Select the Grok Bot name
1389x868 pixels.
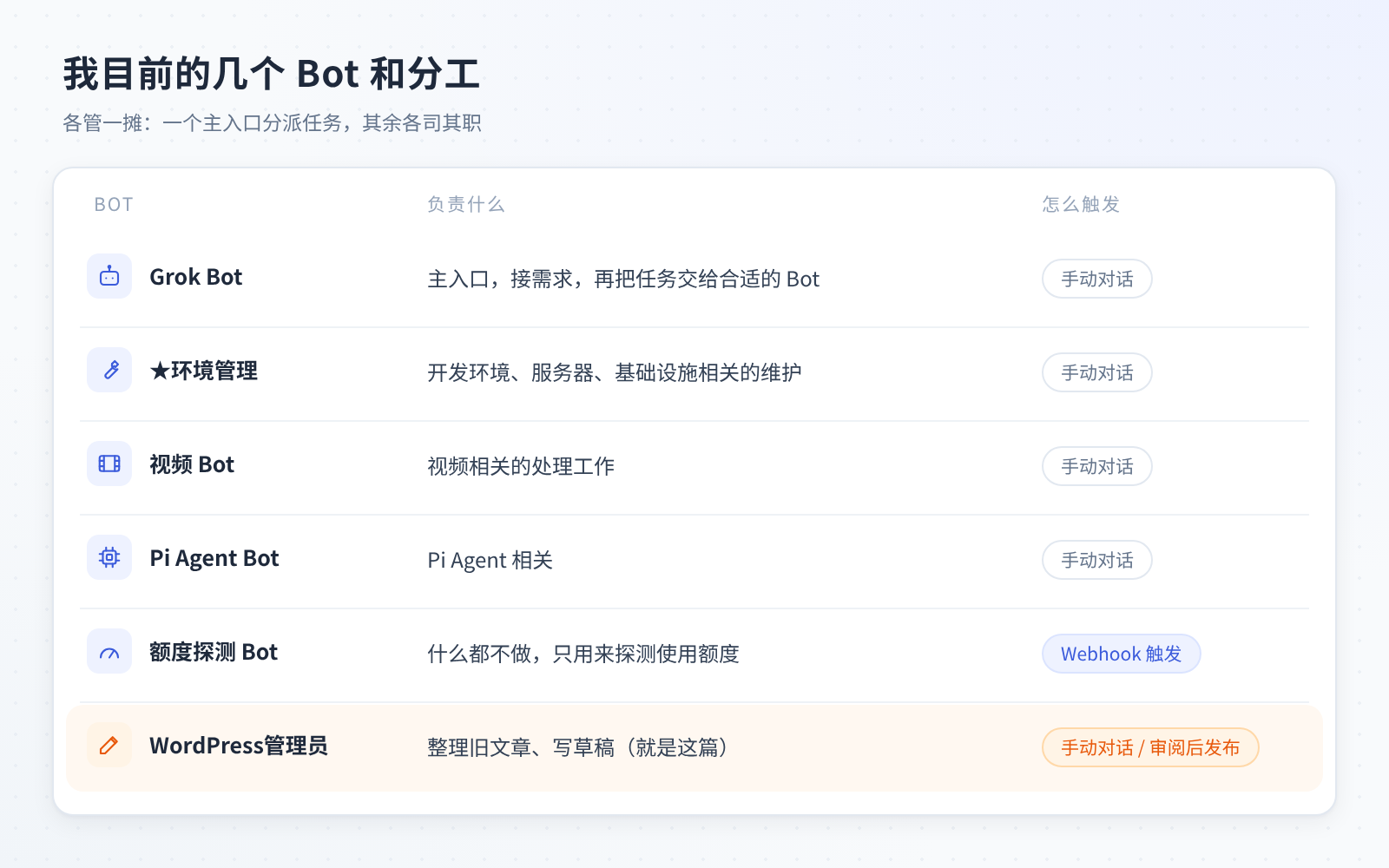point(195,277)
